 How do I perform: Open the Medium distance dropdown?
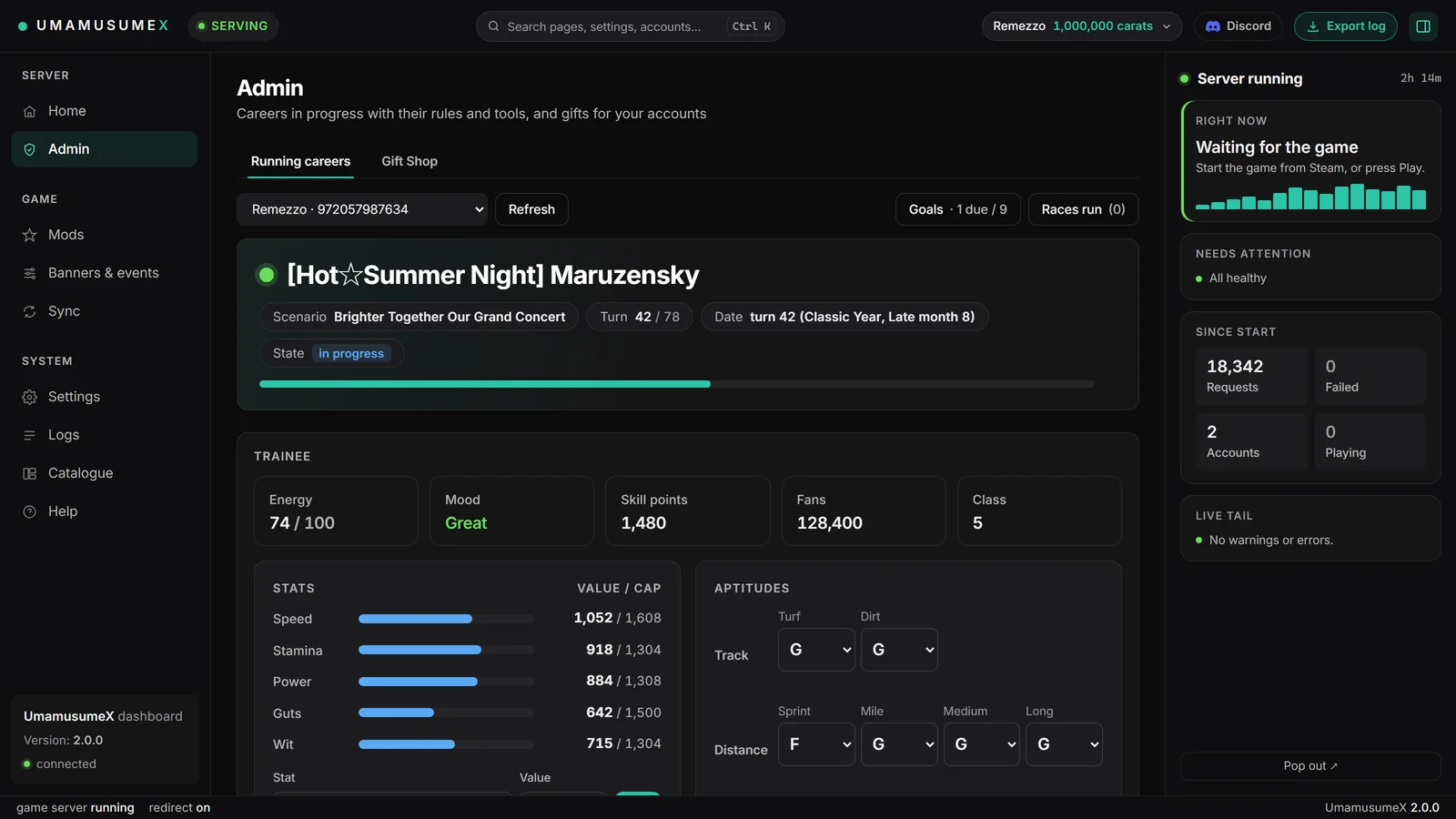coord(982,744)
